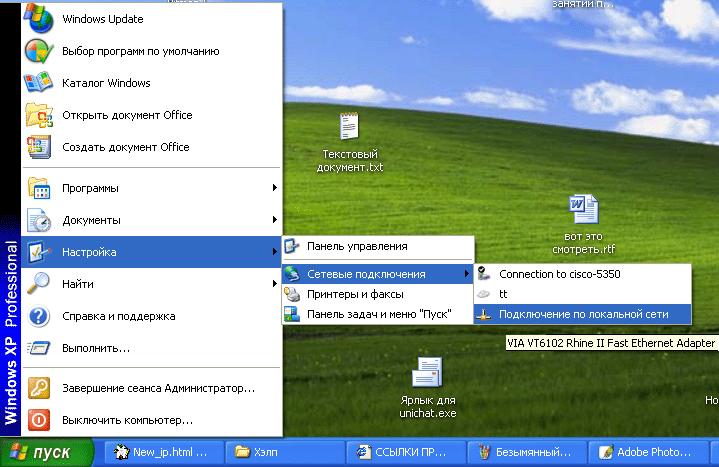This screenshot has height=467, width=719.
Task: Click the Создать документ Office icon
Action: pos(39,147)
